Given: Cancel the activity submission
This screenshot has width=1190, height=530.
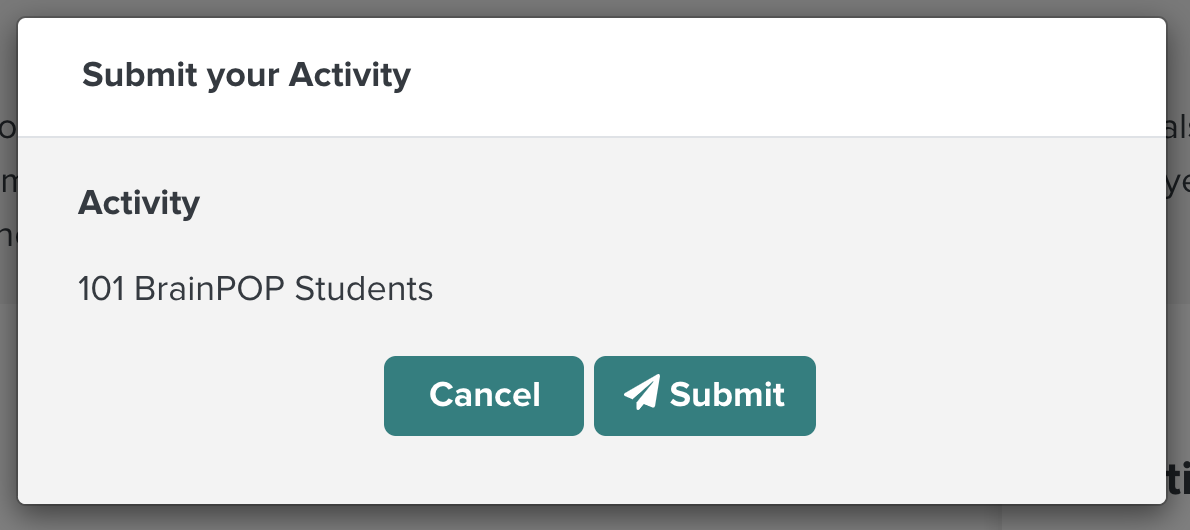Looking at the screenshot, I should [x=483, y=396].
